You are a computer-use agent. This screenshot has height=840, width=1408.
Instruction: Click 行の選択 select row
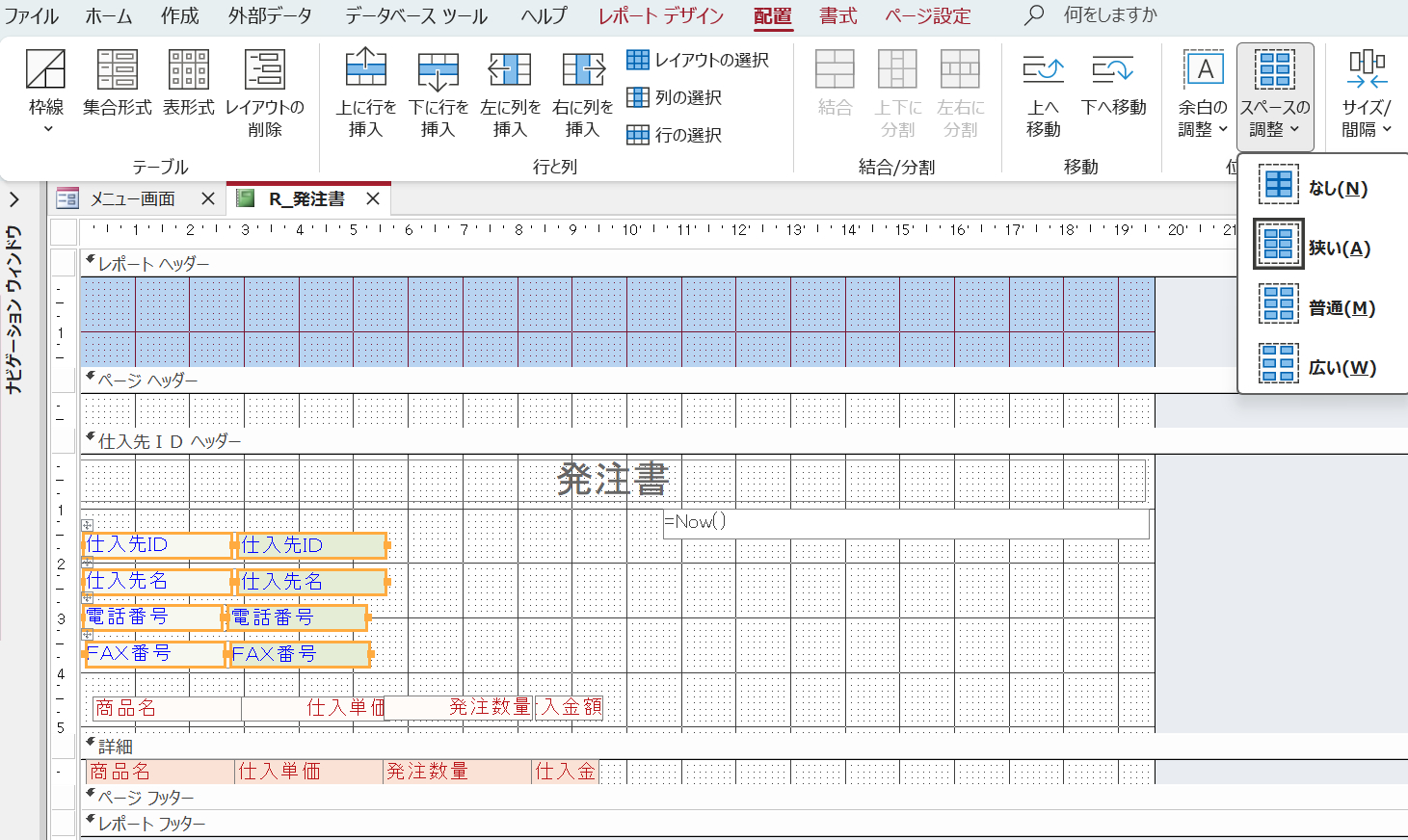675,135
